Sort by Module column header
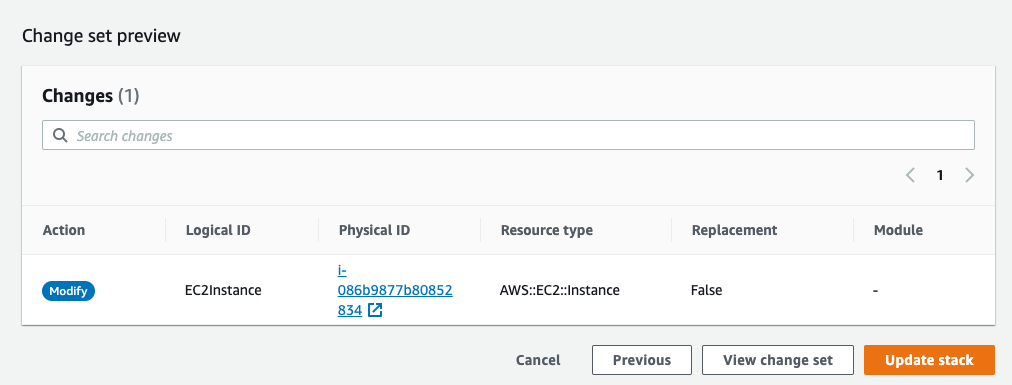 898,230
